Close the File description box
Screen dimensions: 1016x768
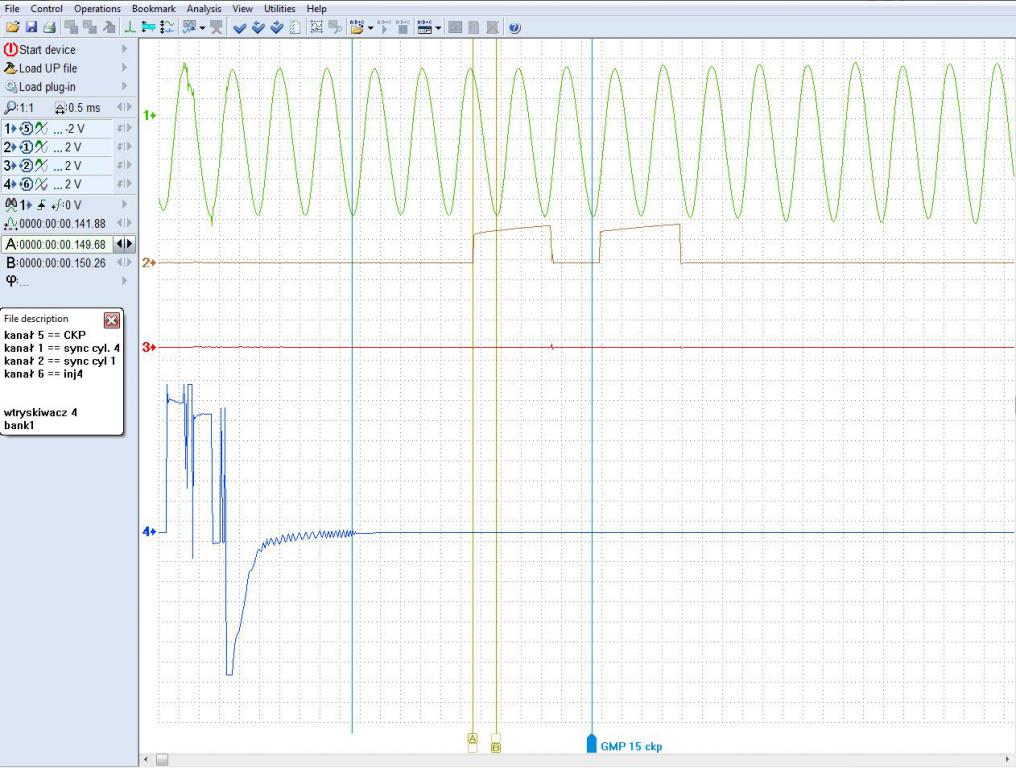[x=112, y=320]
